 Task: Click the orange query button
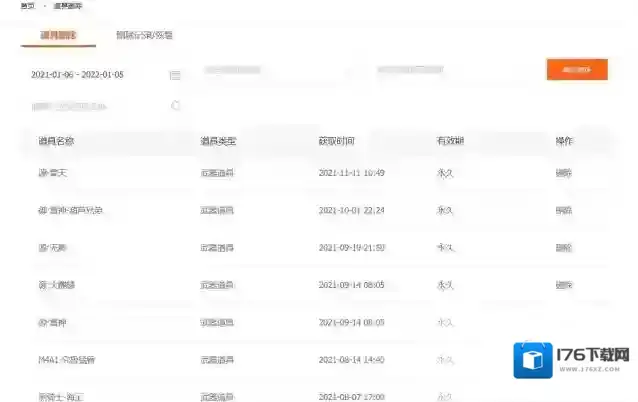pyautogui.click(x=577, y=70)
